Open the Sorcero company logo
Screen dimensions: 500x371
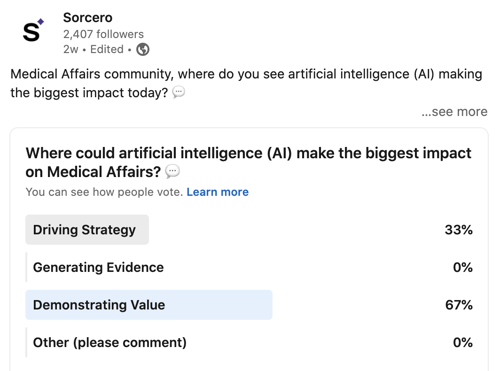tap(33, 30)
